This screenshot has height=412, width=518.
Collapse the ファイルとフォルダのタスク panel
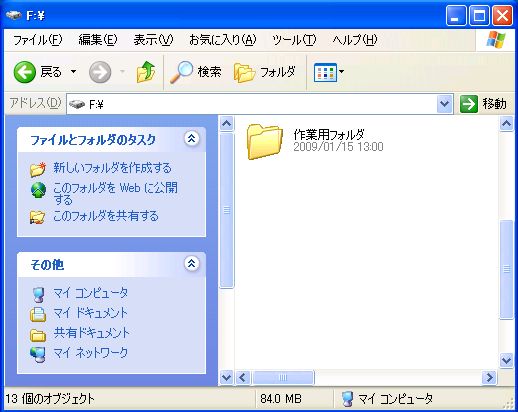coord(192,138)
